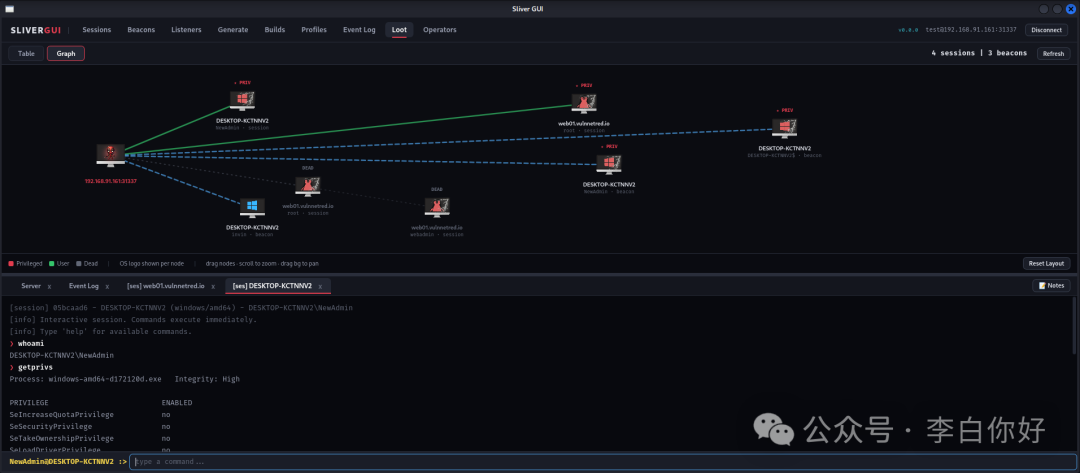Click the console output scrollbar
The image size is (1080, 473).
(x=1075, y=327)
